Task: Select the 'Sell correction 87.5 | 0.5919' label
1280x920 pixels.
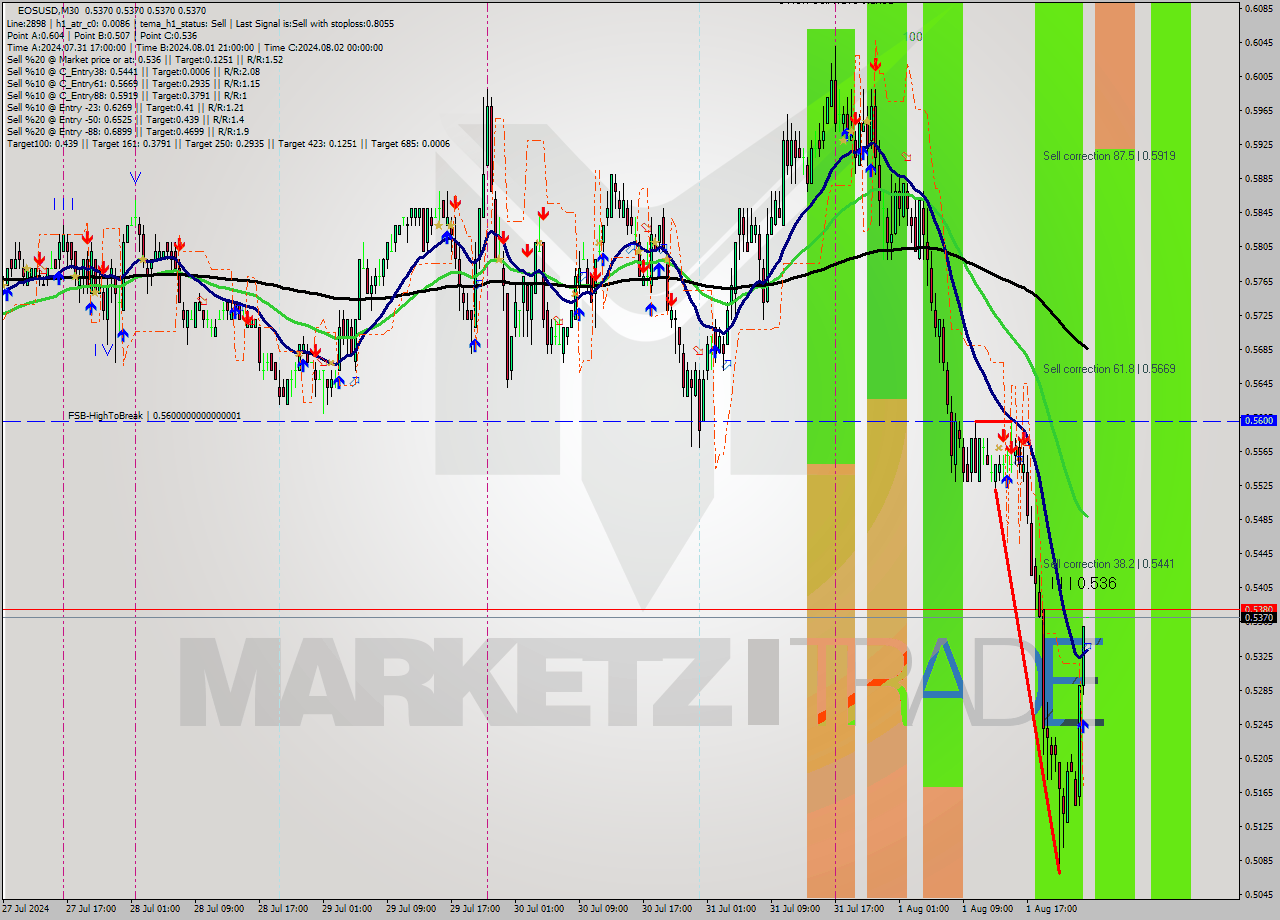Action: [1109, 156]
